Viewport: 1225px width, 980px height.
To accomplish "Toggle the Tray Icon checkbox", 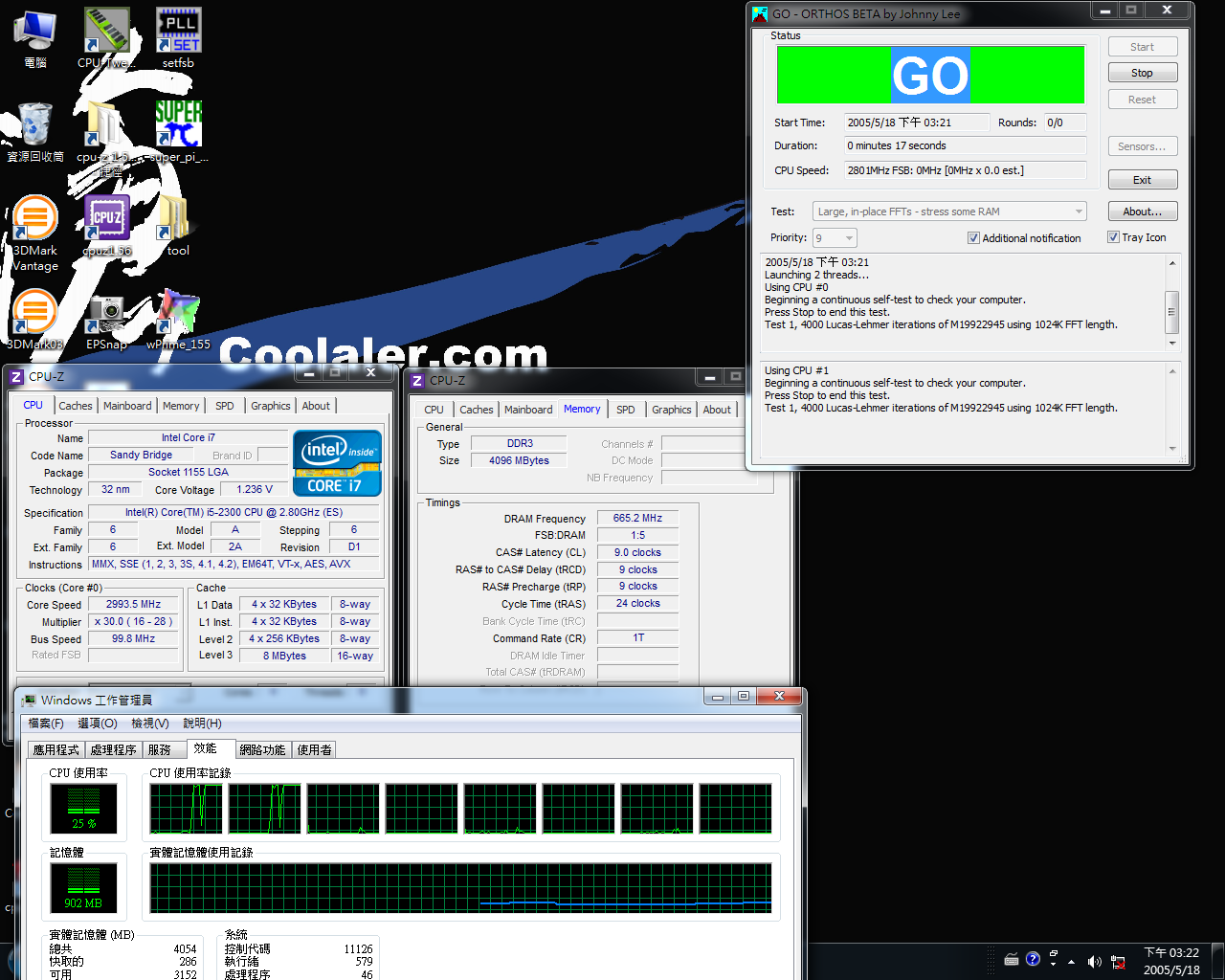I will 1113,237.
